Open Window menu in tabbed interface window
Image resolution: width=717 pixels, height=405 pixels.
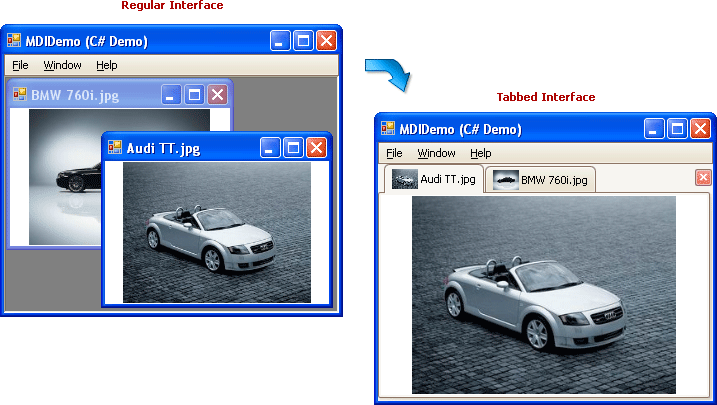coord(436,153)
